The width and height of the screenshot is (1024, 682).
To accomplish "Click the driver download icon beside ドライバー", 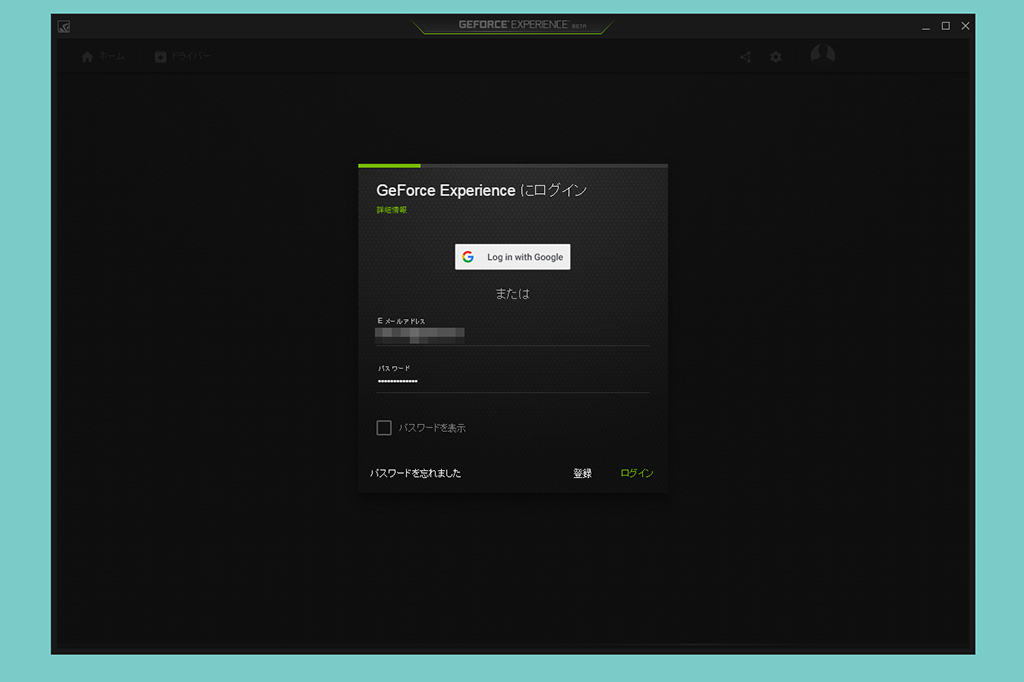I will coord(161,57).
